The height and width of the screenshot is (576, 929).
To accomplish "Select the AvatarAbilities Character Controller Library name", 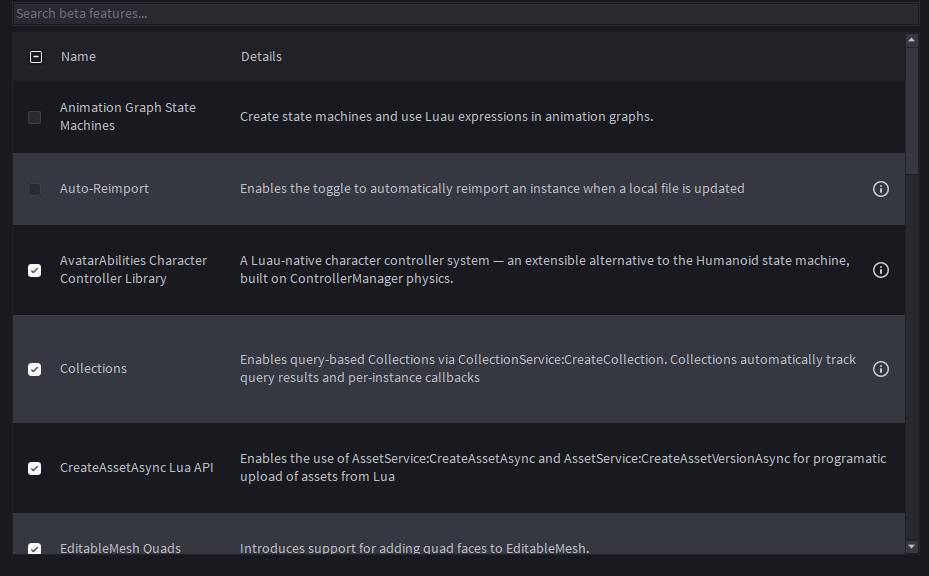I will 133,270.
